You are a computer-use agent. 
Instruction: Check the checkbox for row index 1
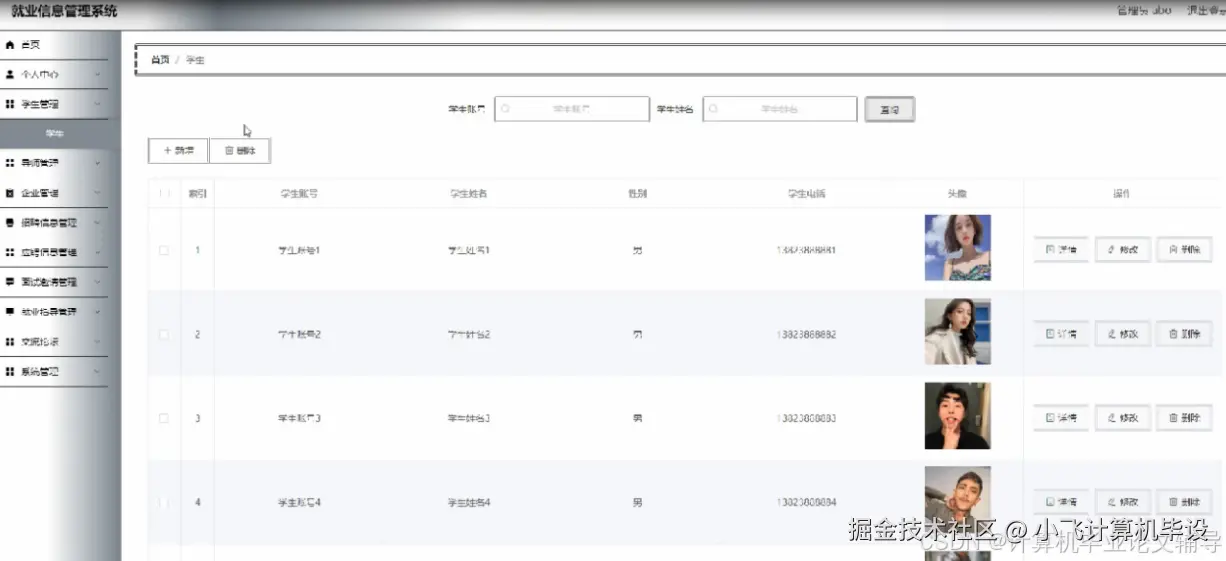click(x=164, y=250)
